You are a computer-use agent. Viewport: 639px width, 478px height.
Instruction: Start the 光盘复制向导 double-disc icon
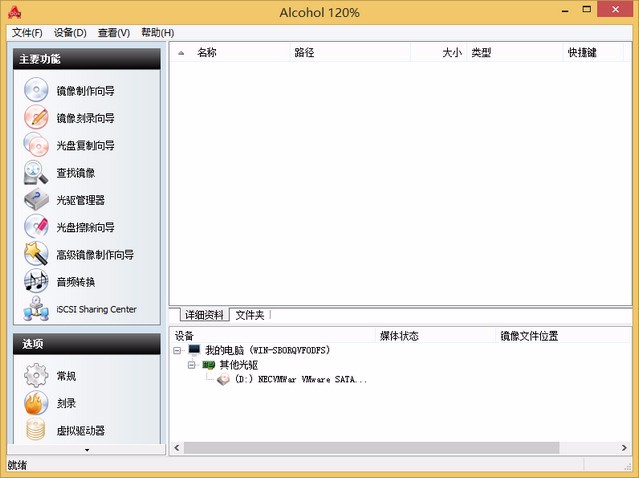pyautogui.click(x=36, y=144)
